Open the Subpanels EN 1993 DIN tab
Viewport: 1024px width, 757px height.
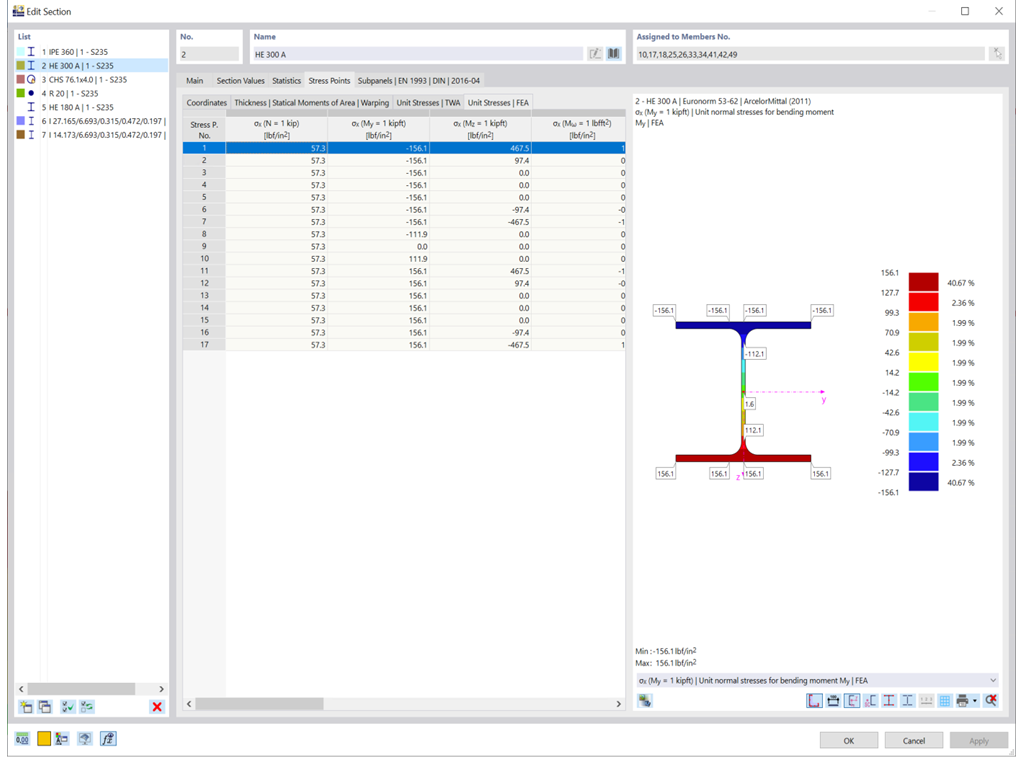[419, 81]
